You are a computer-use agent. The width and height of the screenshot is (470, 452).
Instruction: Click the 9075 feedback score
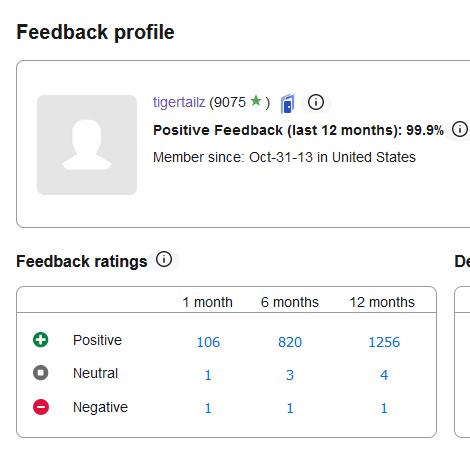point(230,102)
